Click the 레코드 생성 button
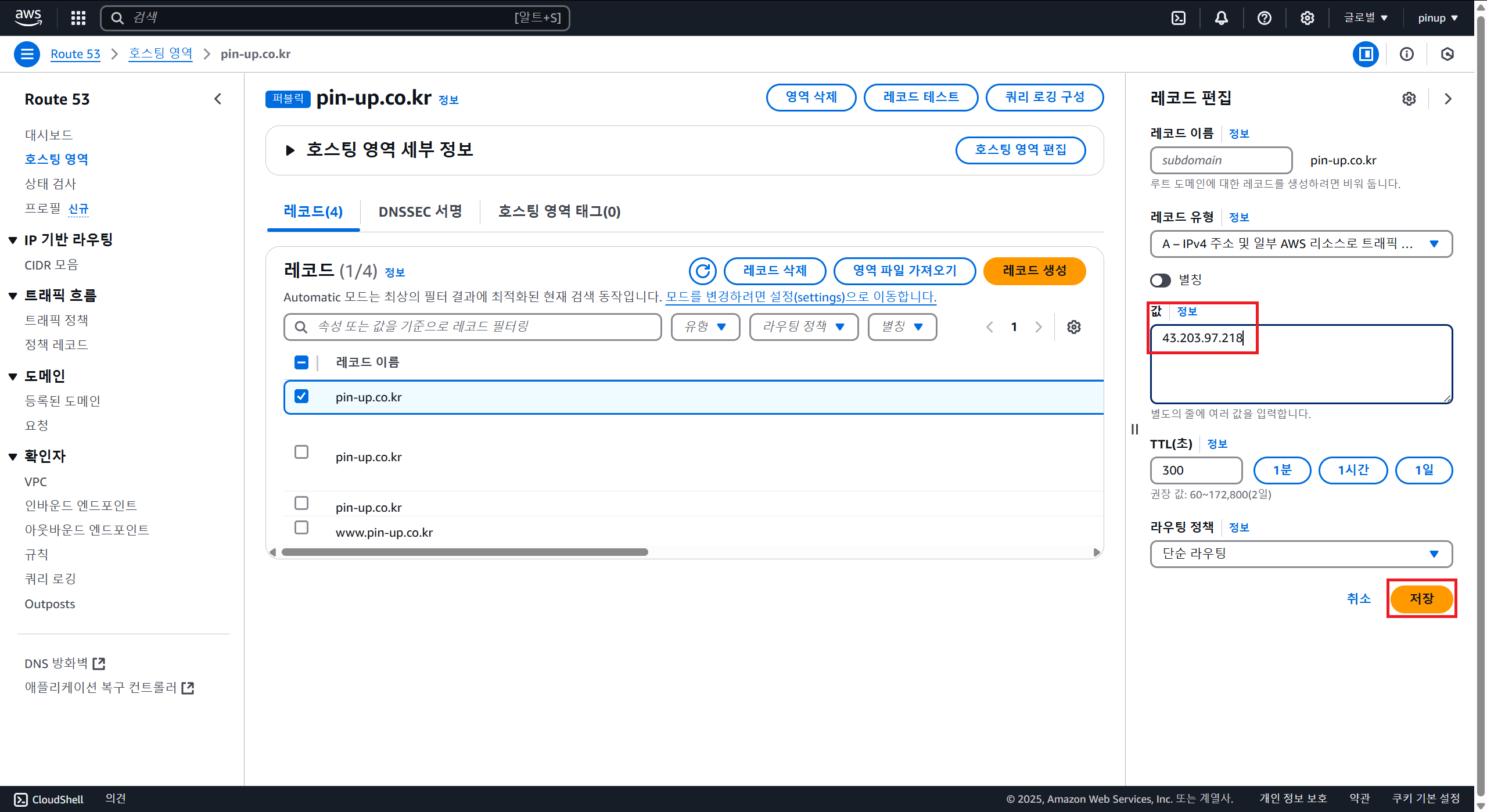1487x812 pixels. coord(1035,271)
